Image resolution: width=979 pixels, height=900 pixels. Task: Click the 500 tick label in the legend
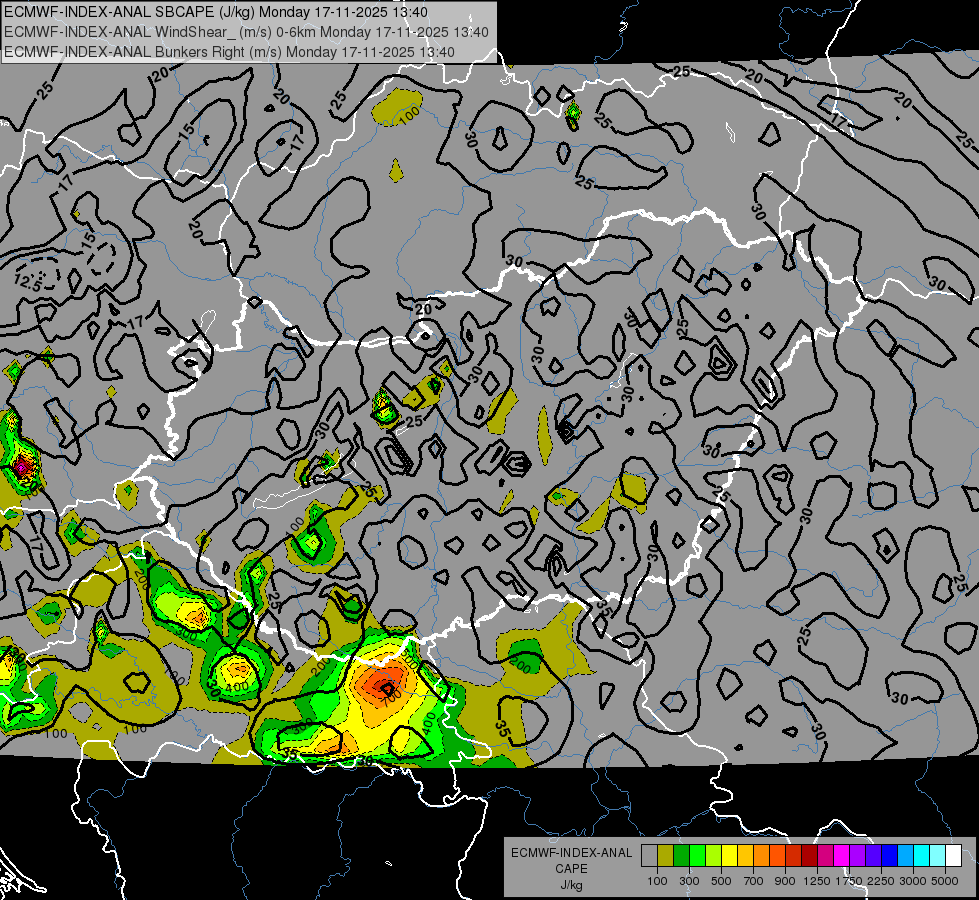click(x=721, y=881)
